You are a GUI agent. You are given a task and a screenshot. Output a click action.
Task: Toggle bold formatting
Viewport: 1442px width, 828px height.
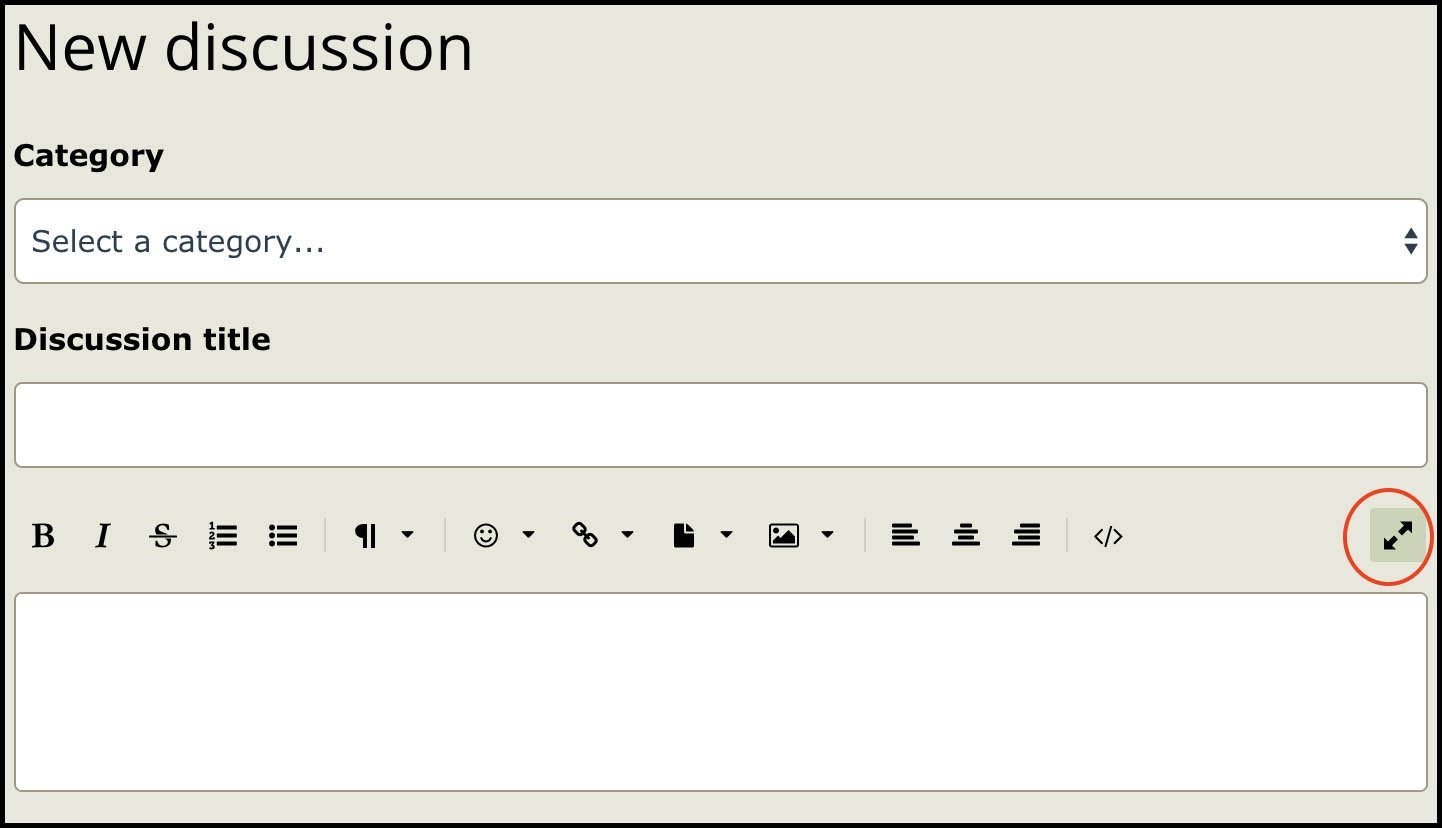tap(43, 536)
